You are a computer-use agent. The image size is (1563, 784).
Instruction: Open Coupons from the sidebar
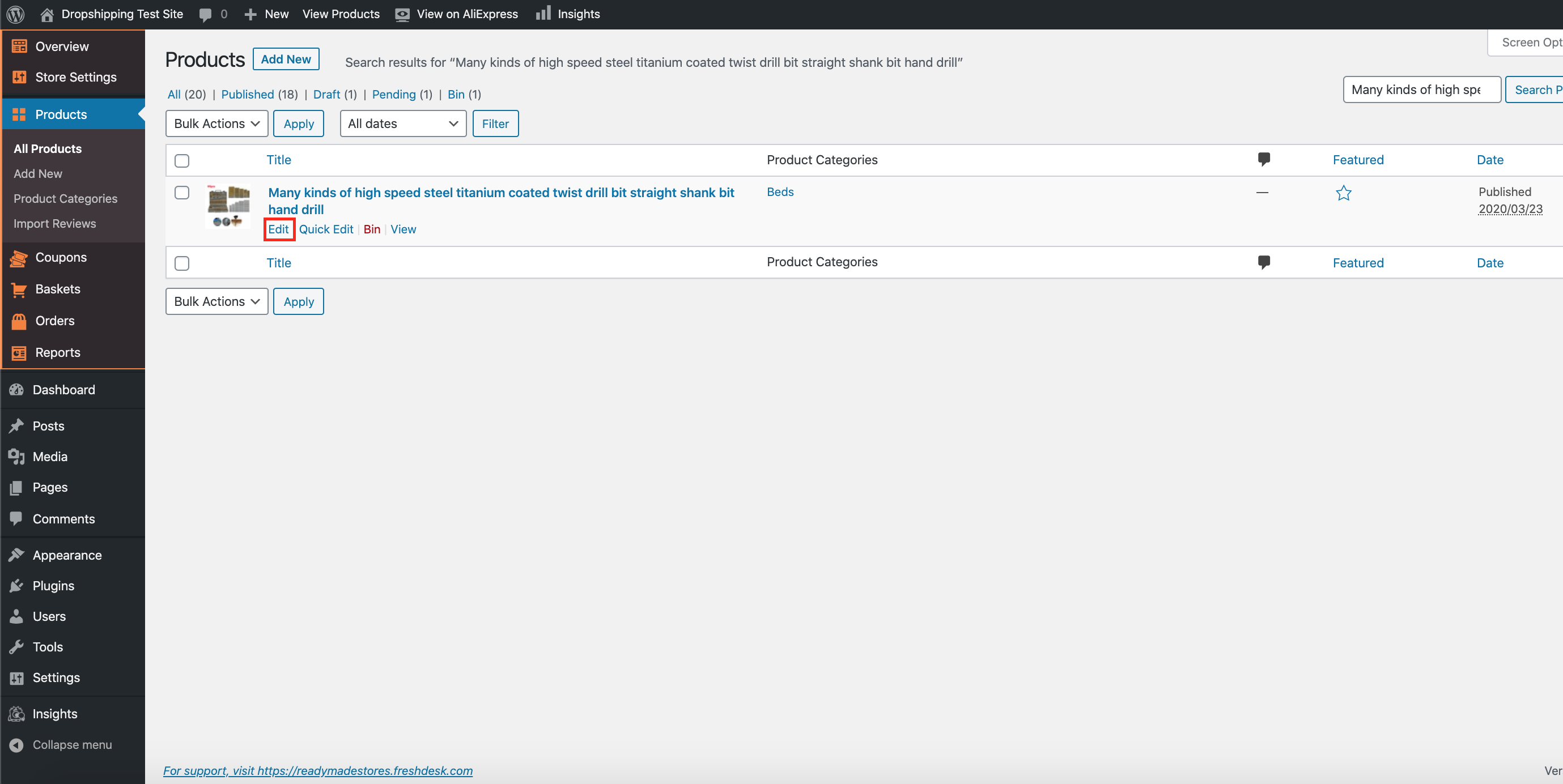click(x=61, y=257)
